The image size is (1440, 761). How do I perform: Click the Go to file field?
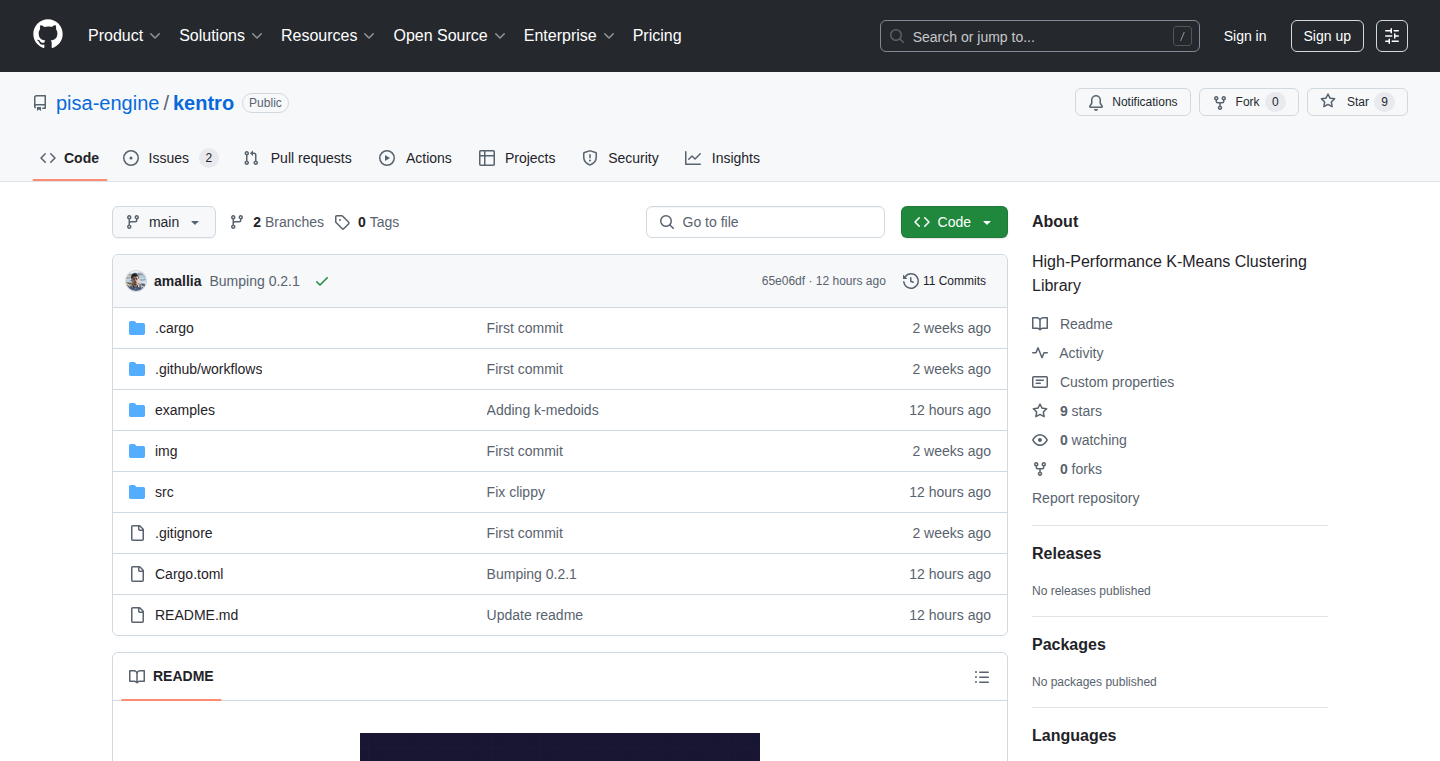[765, 222]
